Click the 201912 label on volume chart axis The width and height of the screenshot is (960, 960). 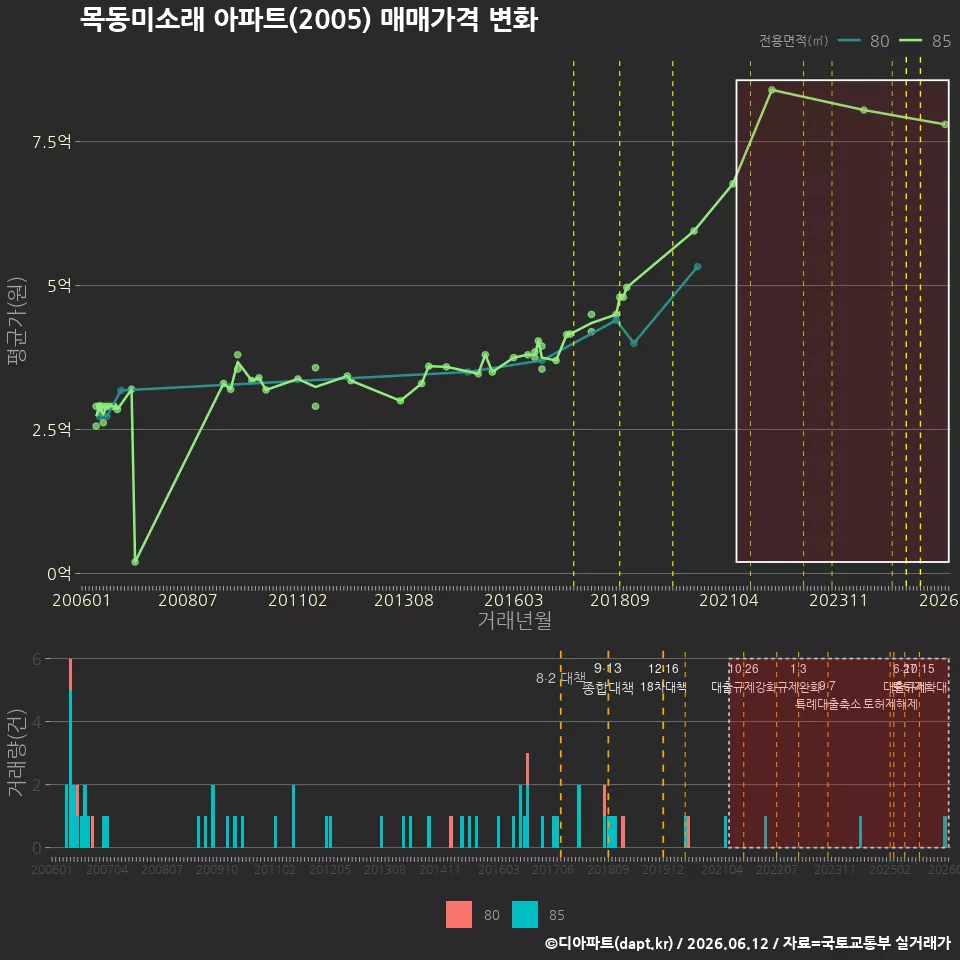(x=662, y=869)
